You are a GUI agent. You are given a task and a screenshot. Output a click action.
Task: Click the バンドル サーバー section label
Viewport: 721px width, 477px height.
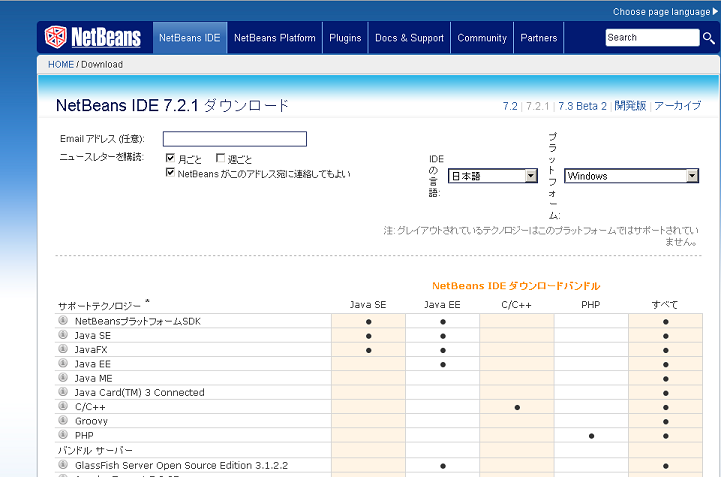(x=95, y=450)
